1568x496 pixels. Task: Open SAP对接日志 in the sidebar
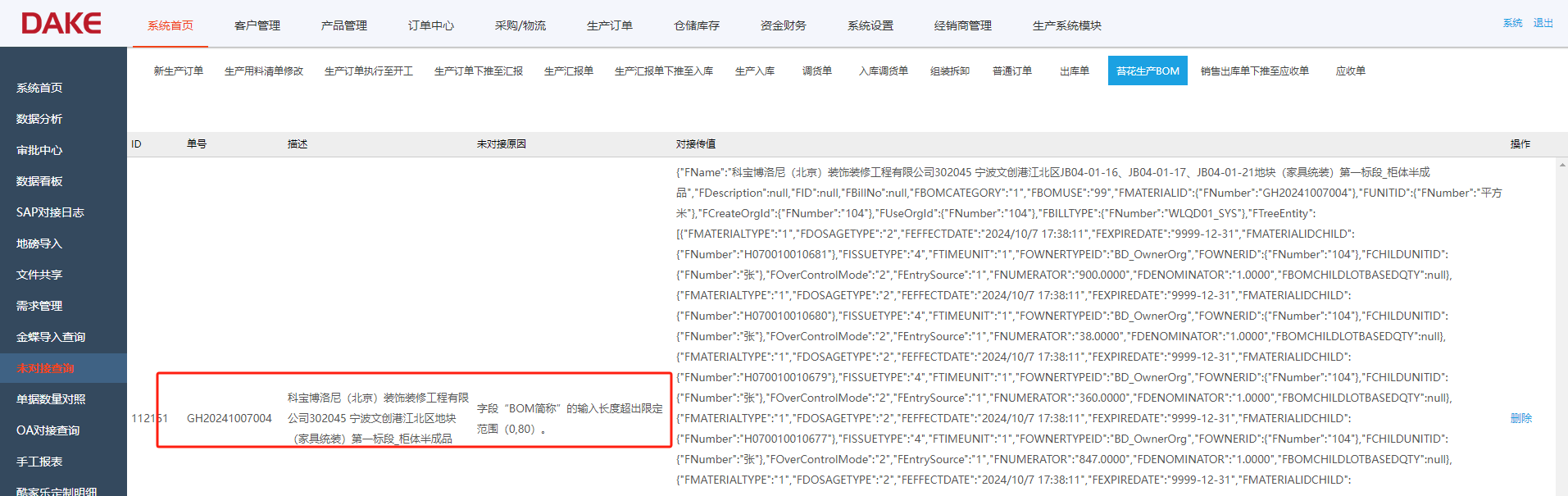[x=50, y=212]
